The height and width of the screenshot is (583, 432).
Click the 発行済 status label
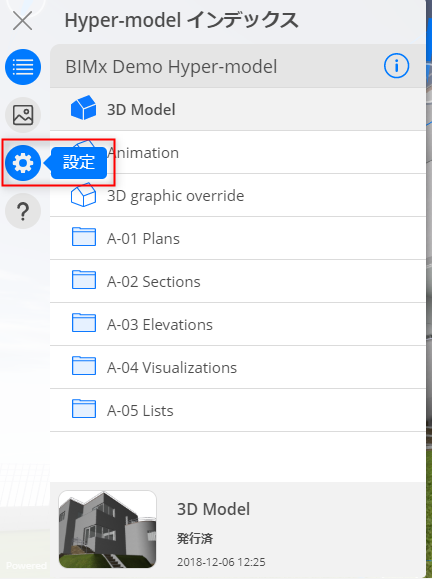point(195,538)
